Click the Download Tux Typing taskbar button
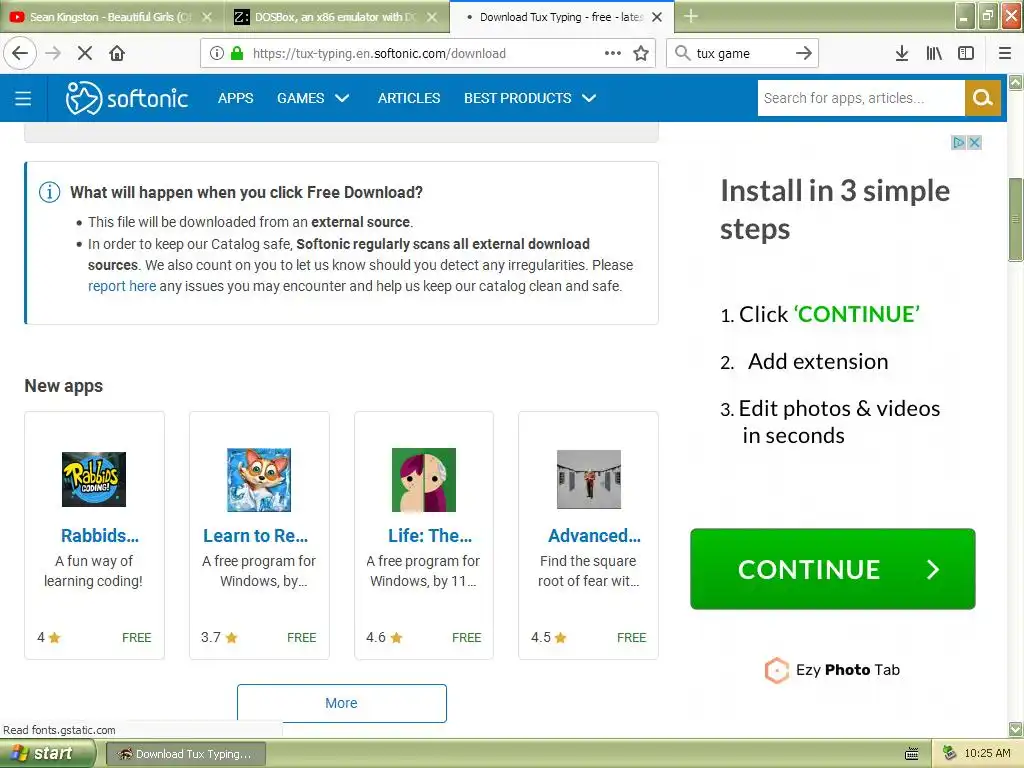The image size is (1024, 768). 186,754
